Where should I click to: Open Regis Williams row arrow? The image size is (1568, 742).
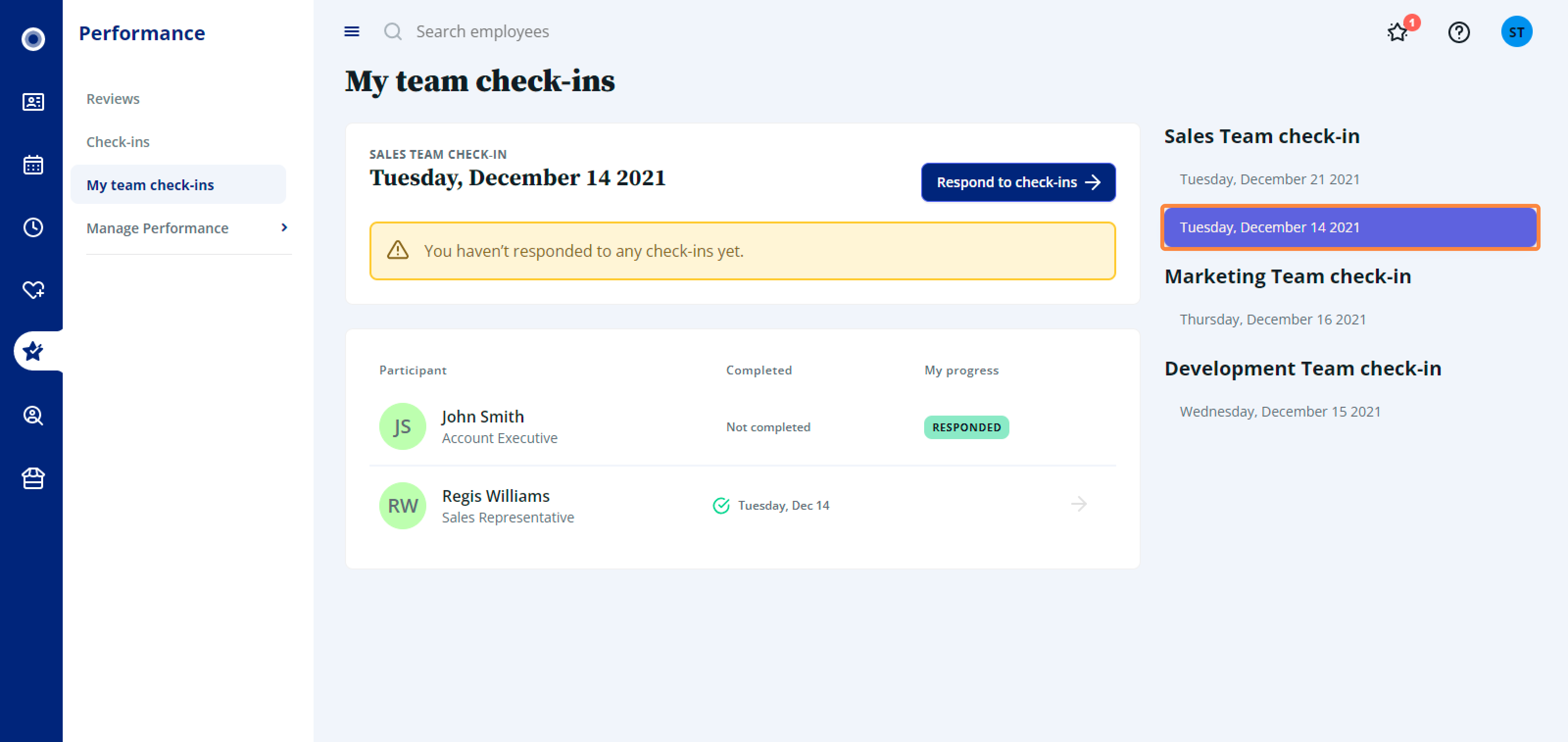click(x=1078, y=504)
